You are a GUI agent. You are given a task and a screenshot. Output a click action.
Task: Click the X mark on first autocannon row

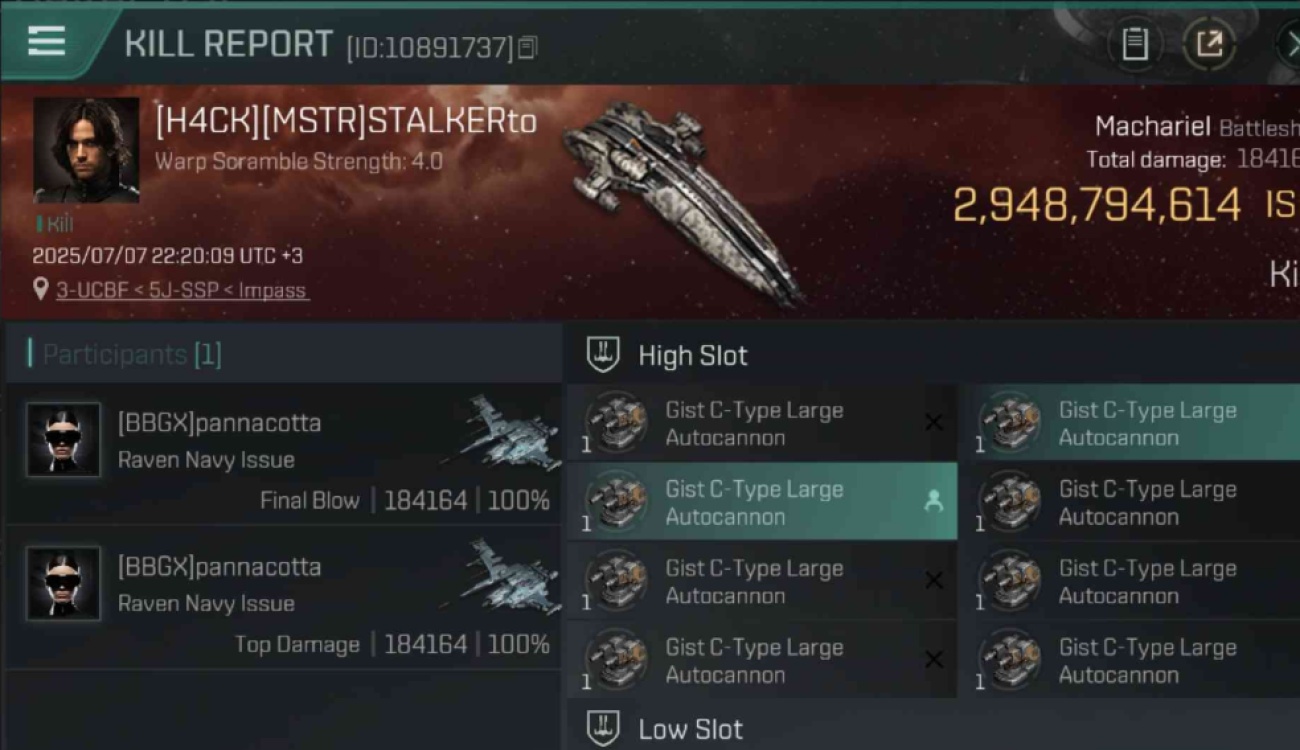(933, 423)
